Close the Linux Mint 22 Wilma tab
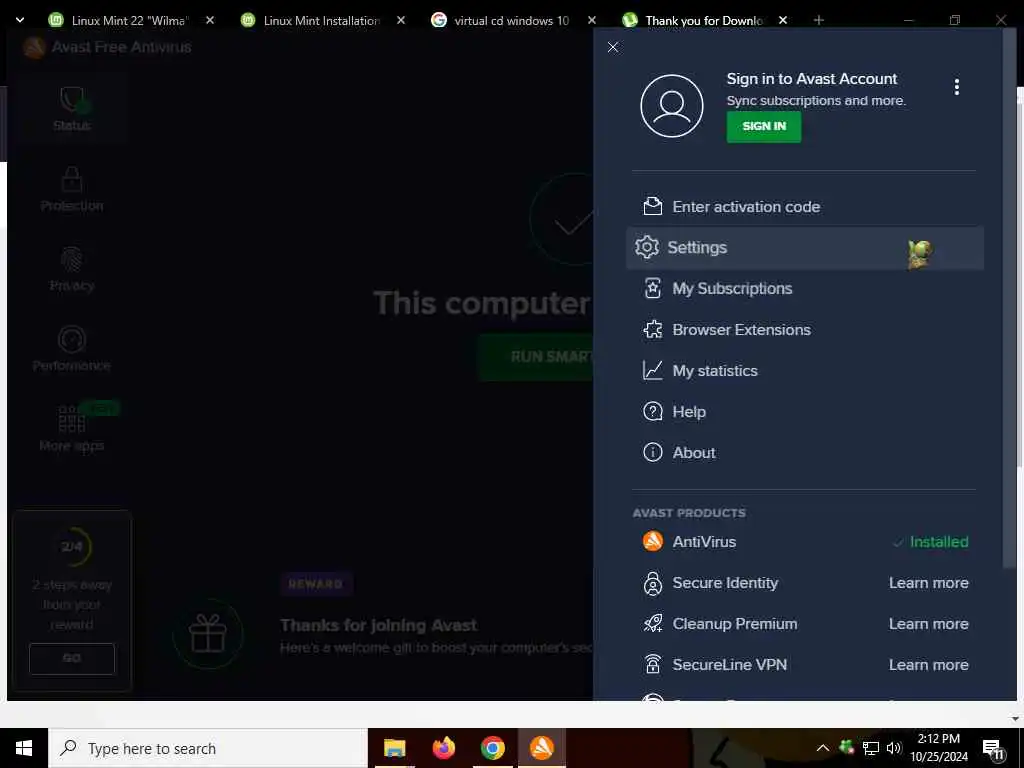Image resolution: width=1024 pixels, height=768 pixels. [210, 20]
